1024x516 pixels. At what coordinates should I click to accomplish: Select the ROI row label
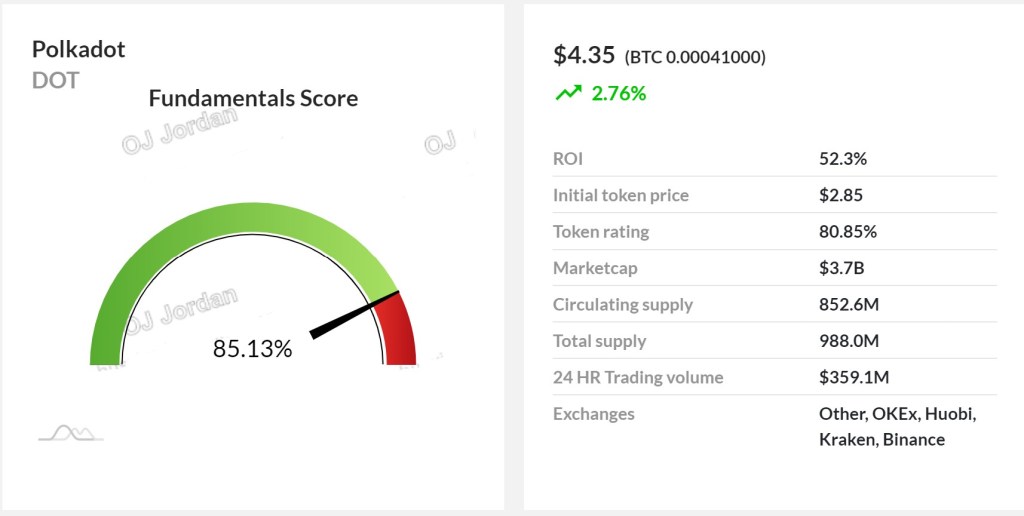[568, 158]
